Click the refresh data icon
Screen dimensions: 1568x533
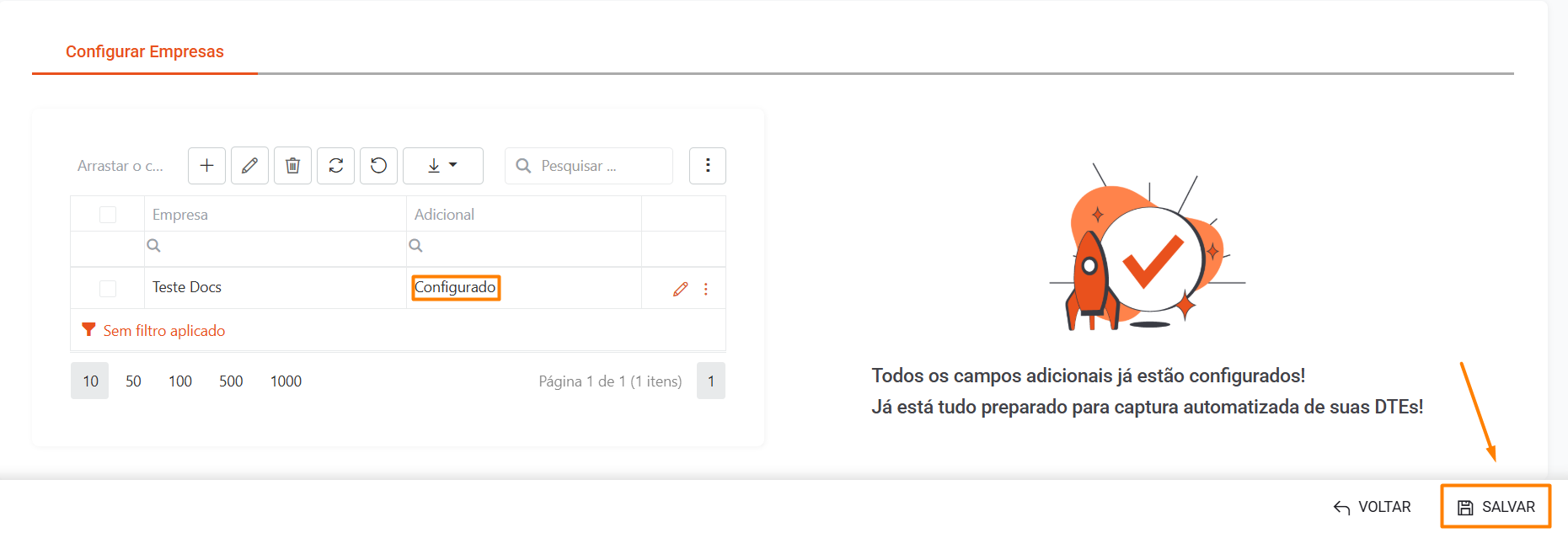tap(335, 166)
